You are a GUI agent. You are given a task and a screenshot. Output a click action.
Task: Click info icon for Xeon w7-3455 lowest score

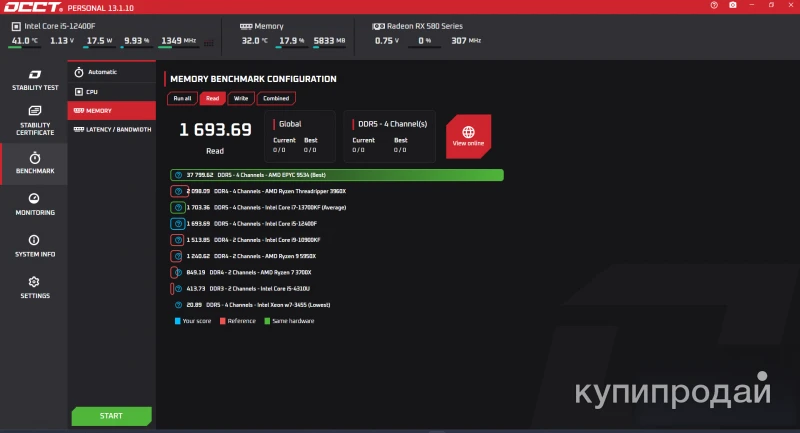point(178,305)
